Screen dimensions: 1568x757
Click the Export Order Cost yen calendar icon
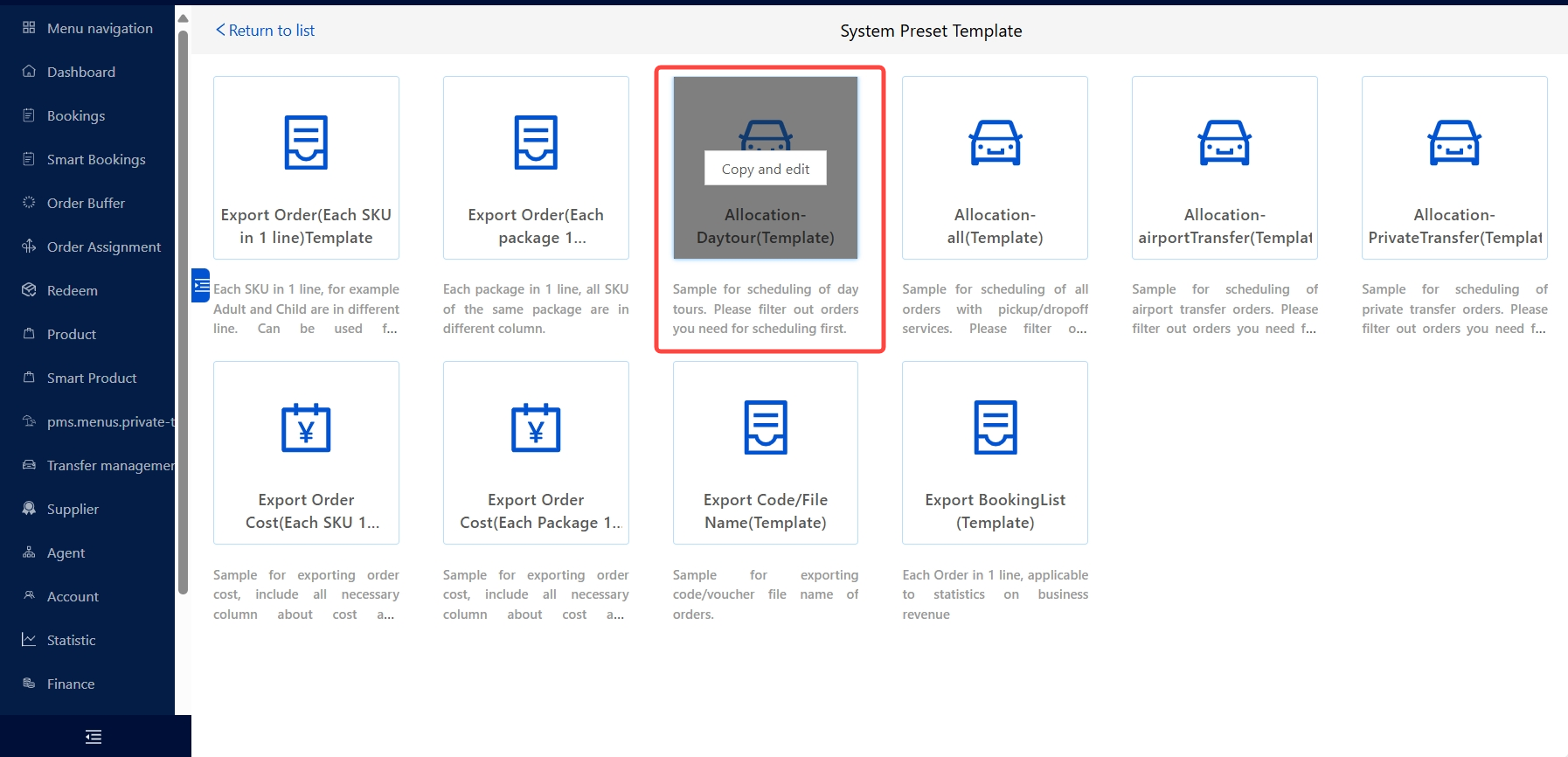306,427
